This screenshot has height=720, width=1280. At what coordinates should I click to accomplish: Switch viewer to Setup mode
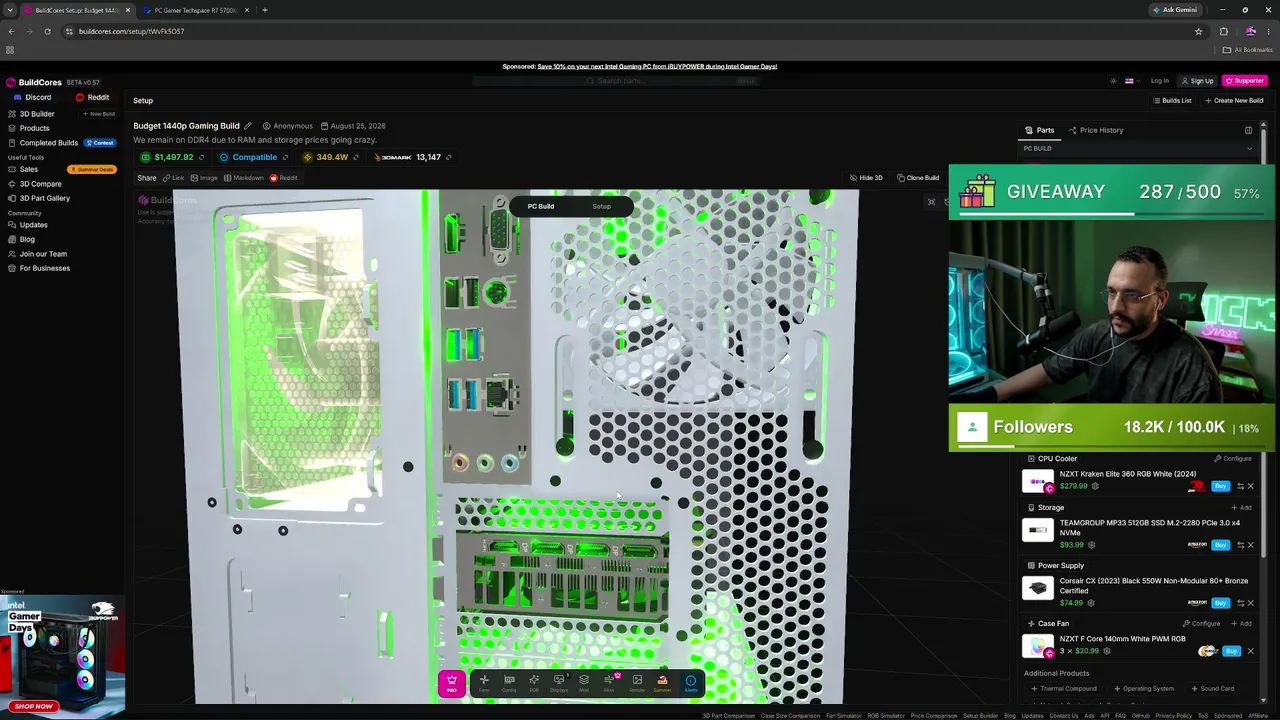point(601,207)
